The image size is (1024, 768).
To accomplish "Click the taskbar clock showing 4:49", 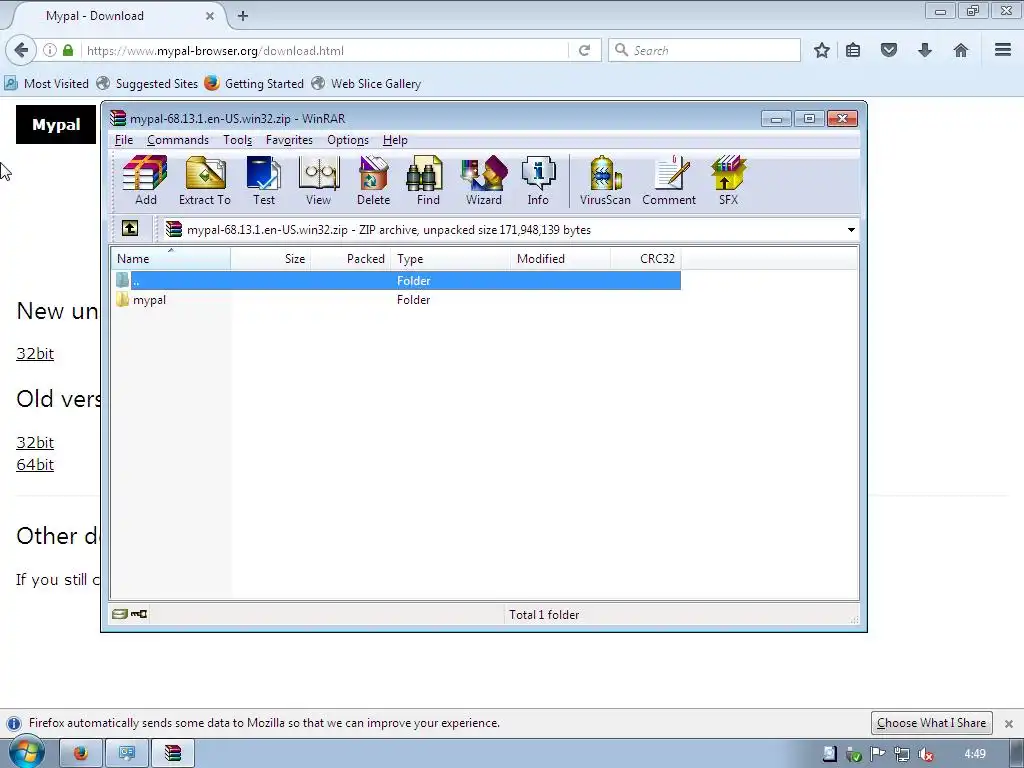I will 975,754.
